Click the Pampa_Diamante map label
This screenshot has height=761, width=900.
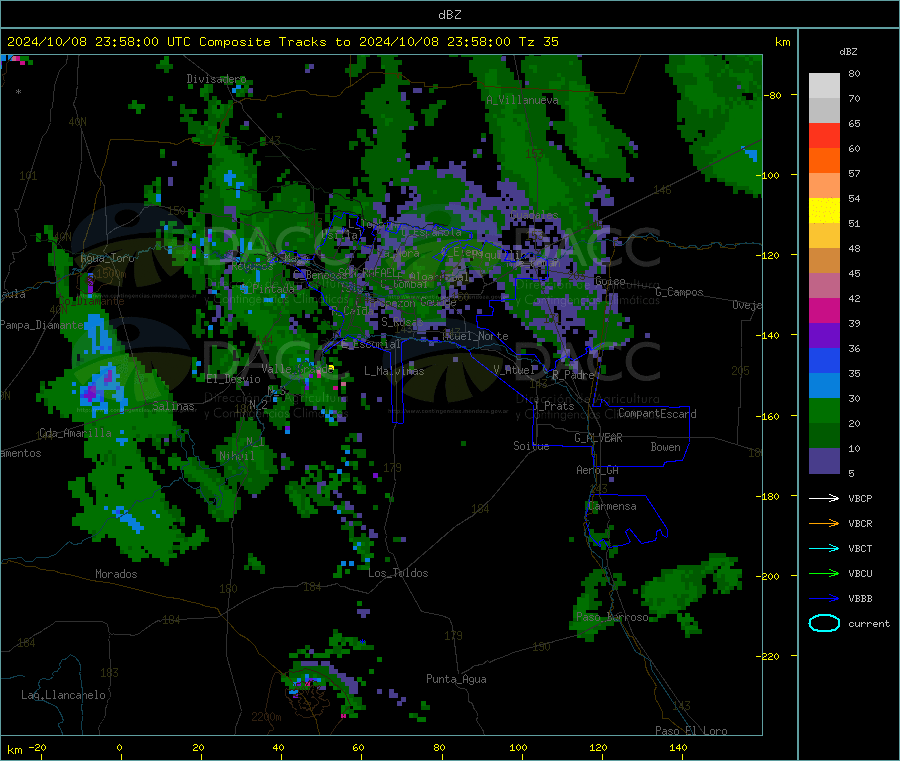click(41, 325)
